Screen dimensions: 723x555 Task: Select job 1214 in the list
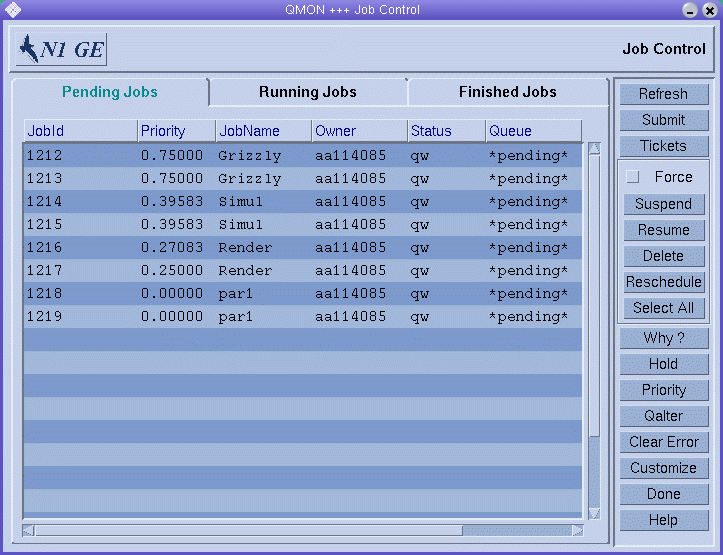coord(302,201)
